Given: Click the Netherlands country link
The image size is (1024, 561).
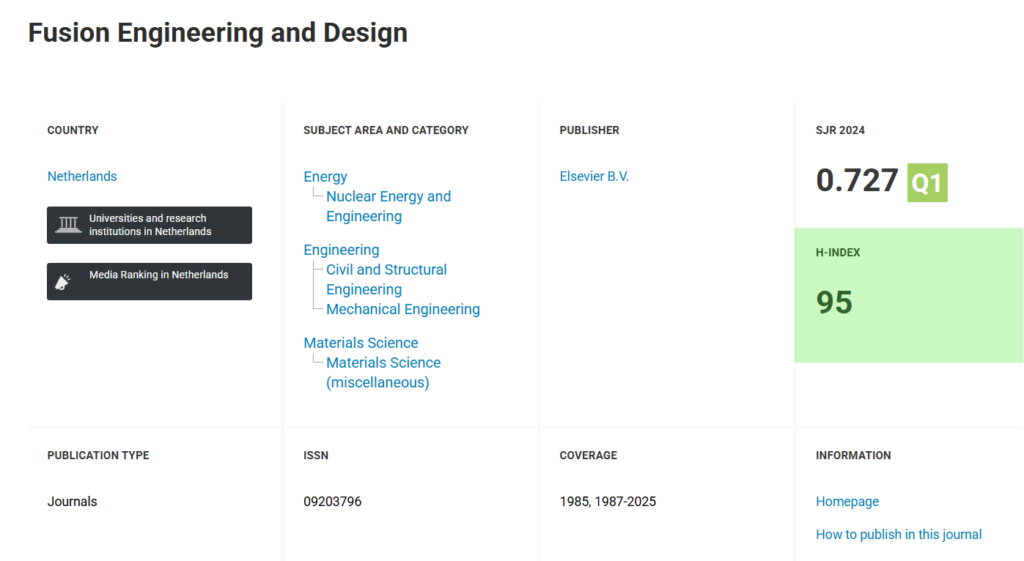Looking at the screenshot, I should tap(82, 176).
